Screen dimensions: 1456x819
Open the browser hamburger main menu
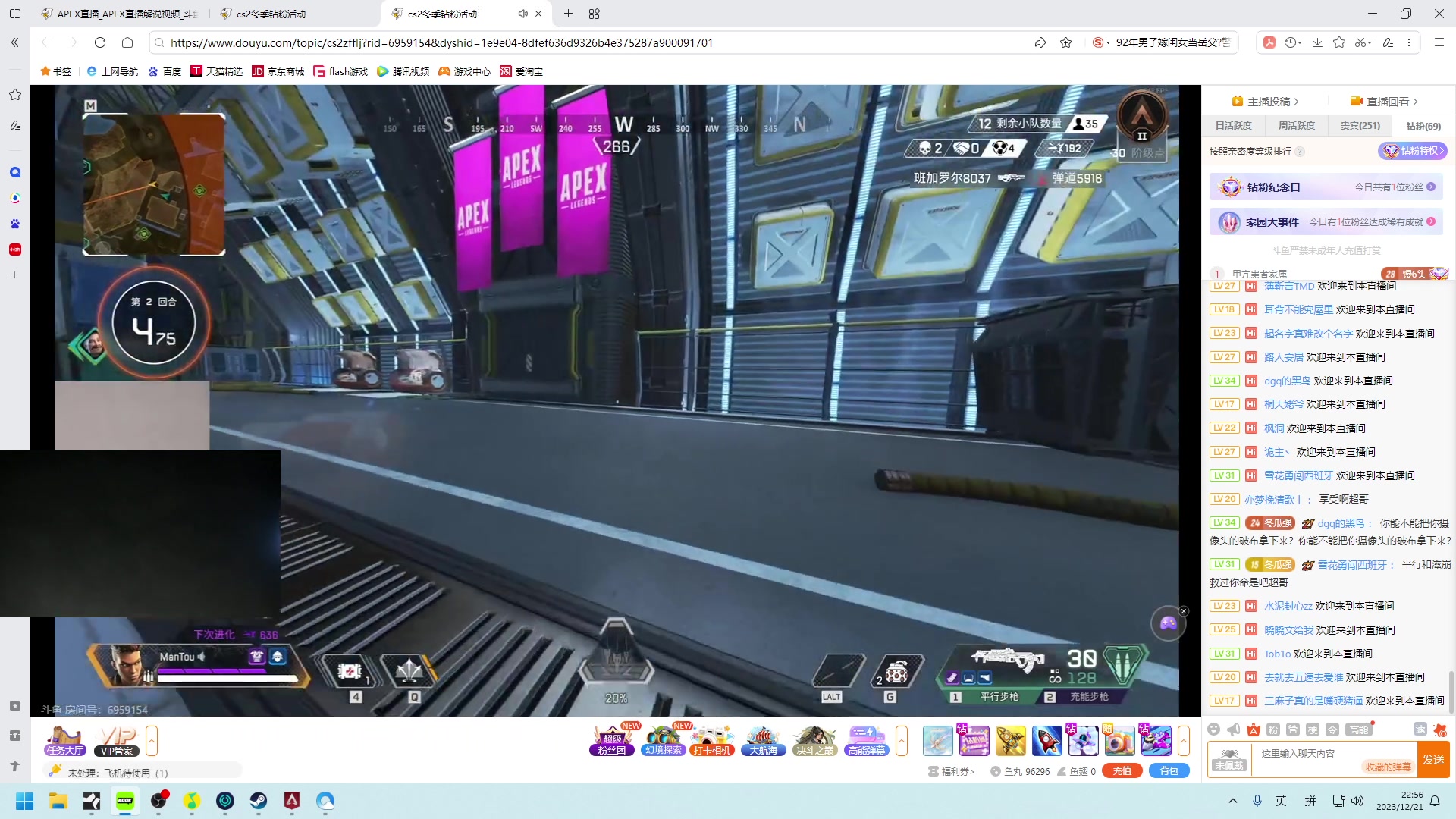pos(1439,42)
